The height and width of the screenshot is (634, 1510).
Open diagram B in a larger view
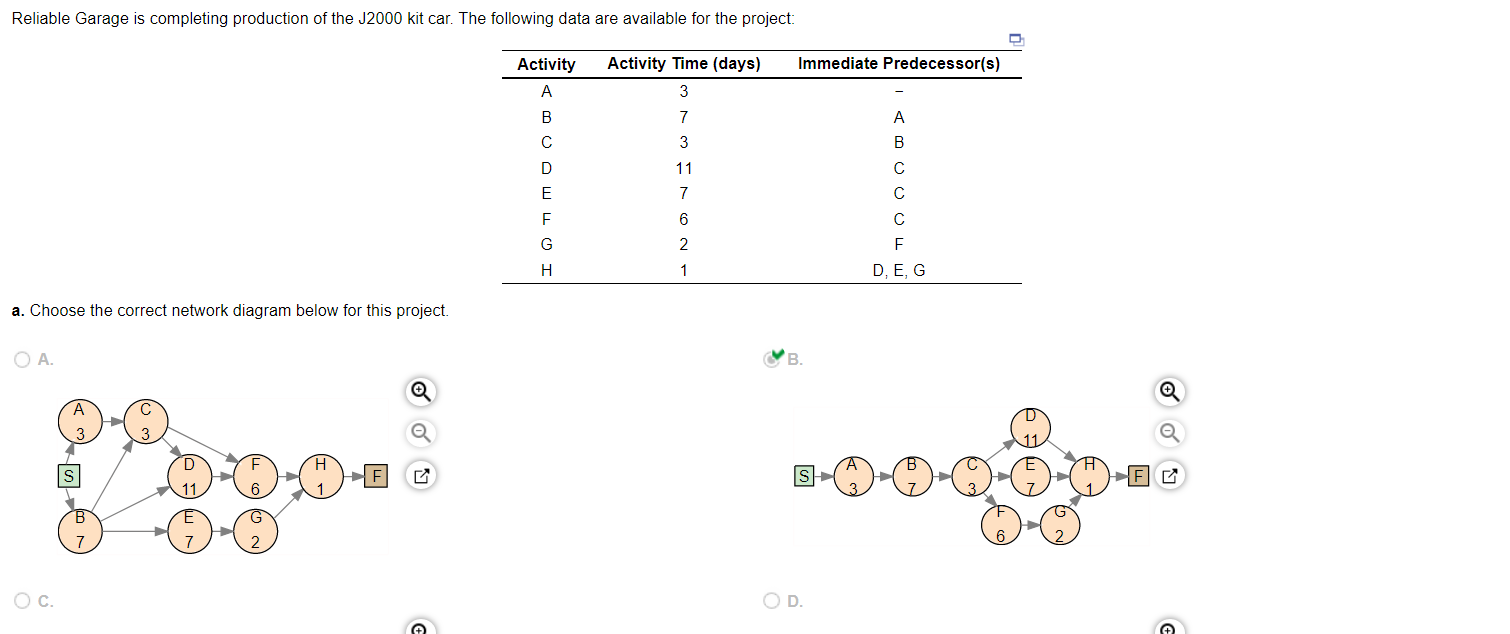click(x=1169, y=476)
